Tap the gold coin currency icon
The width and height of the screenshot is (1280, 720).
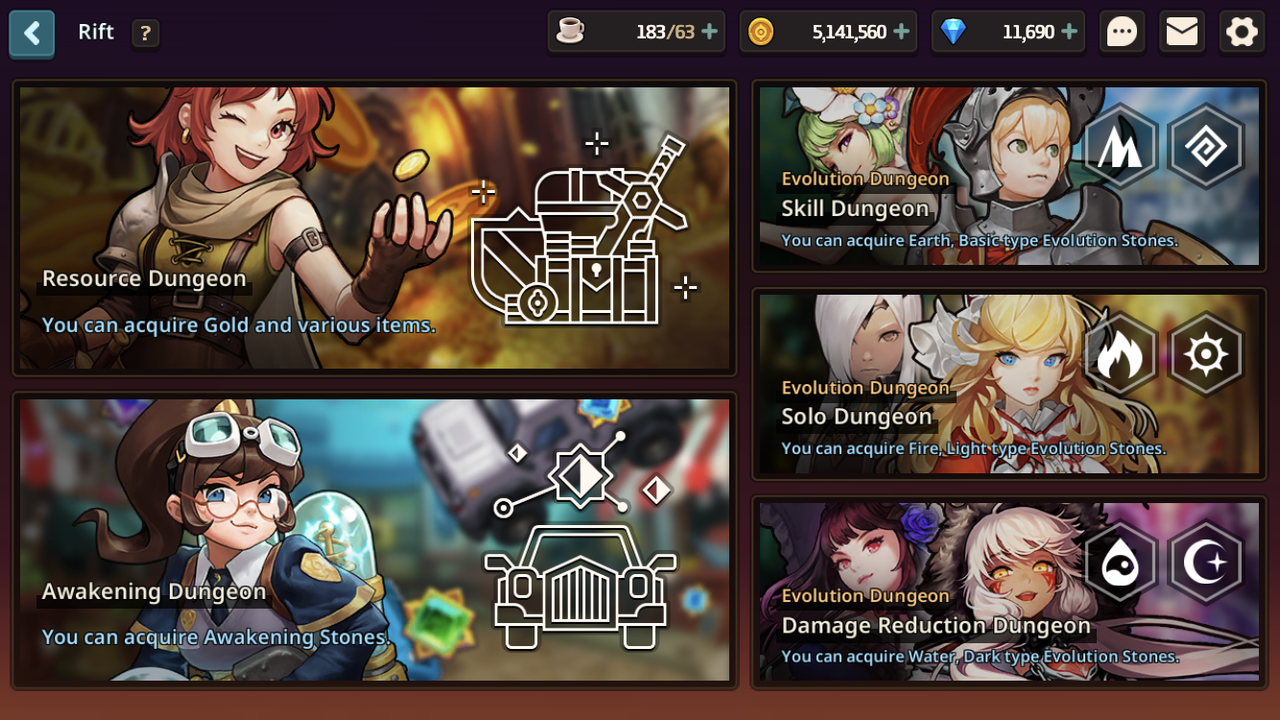pyautogui.click(x=761, y=32)
